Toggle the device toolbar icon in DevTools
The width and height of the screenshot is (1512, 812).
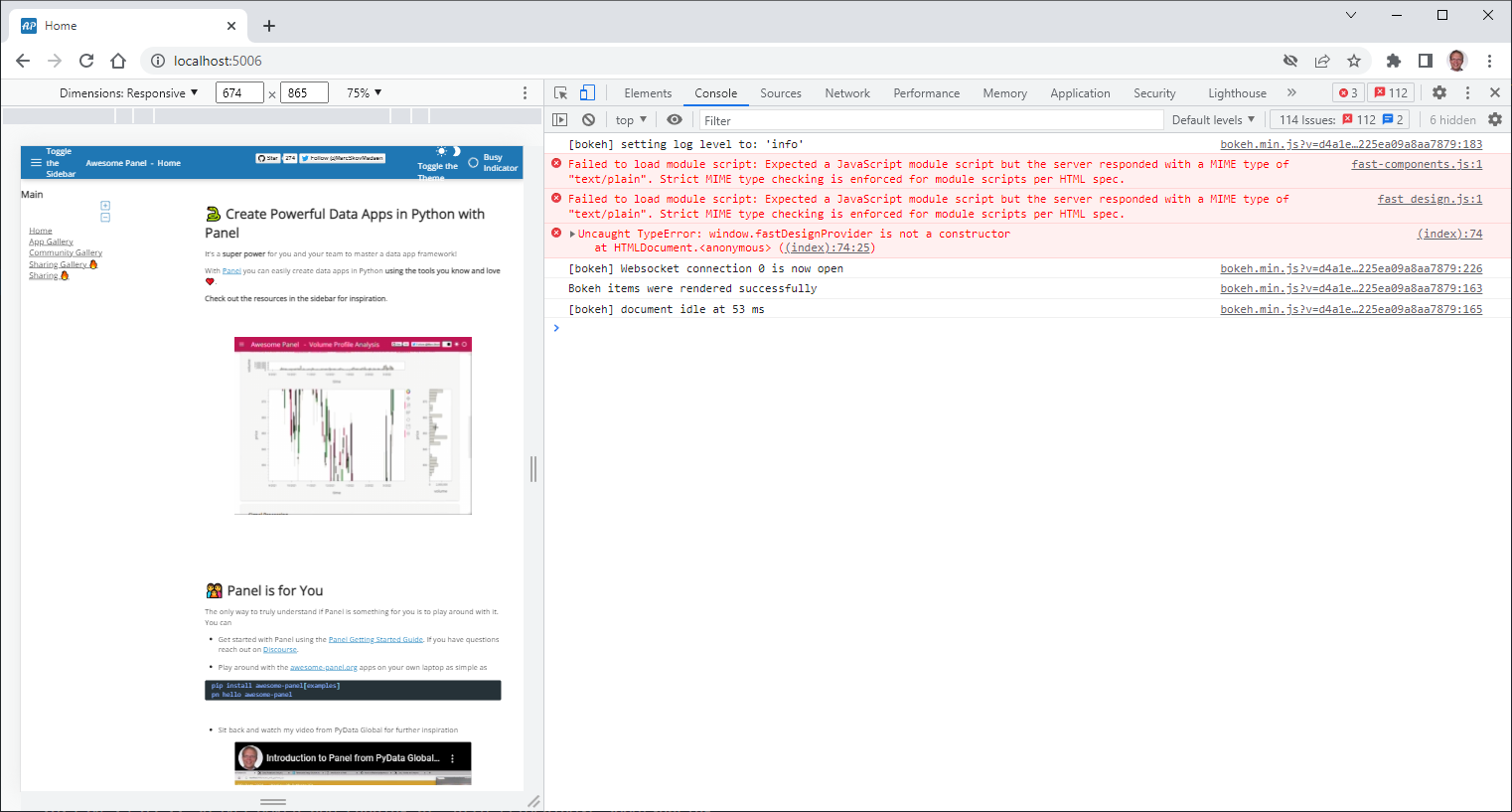click(x=585, y=92)
